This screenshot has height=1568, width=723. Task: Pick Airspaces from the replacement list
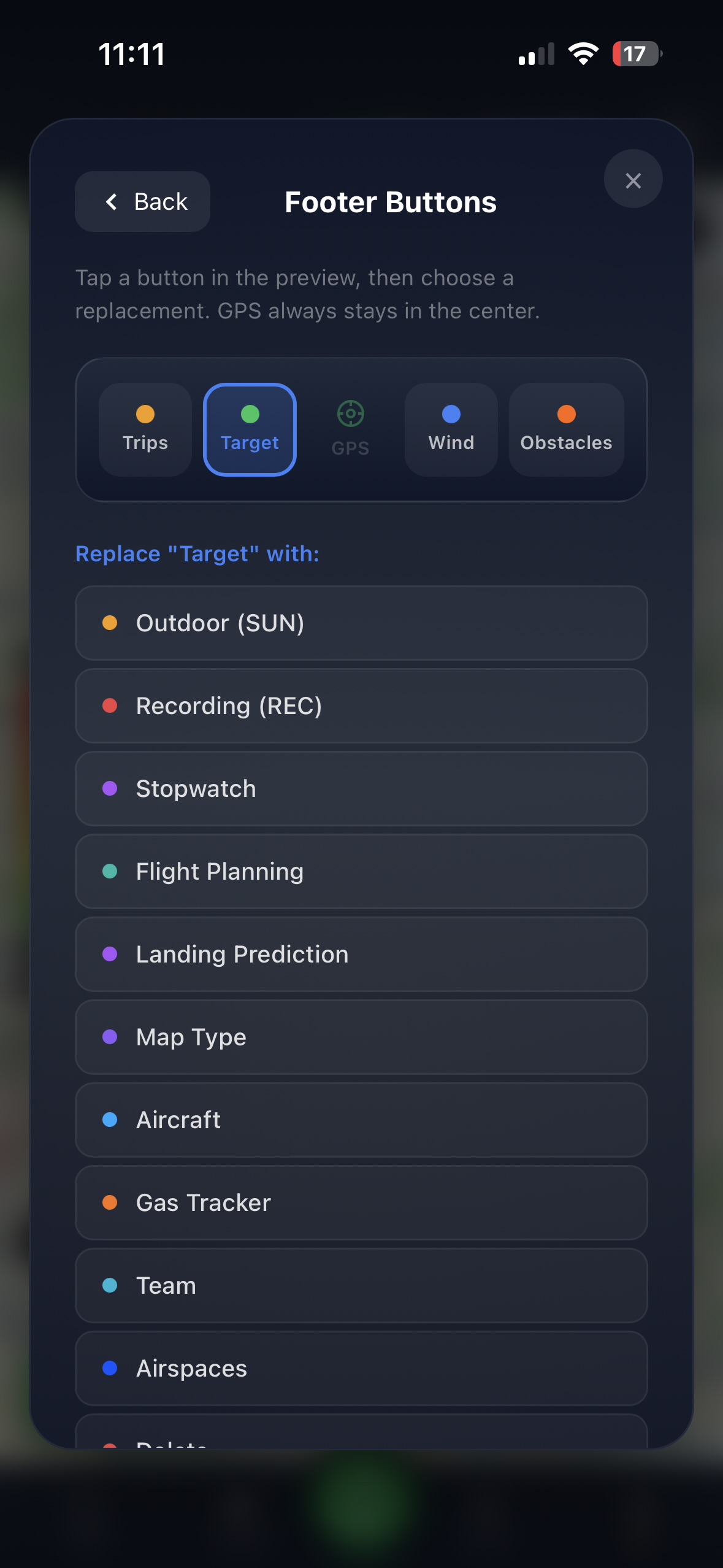(361, 1368)
